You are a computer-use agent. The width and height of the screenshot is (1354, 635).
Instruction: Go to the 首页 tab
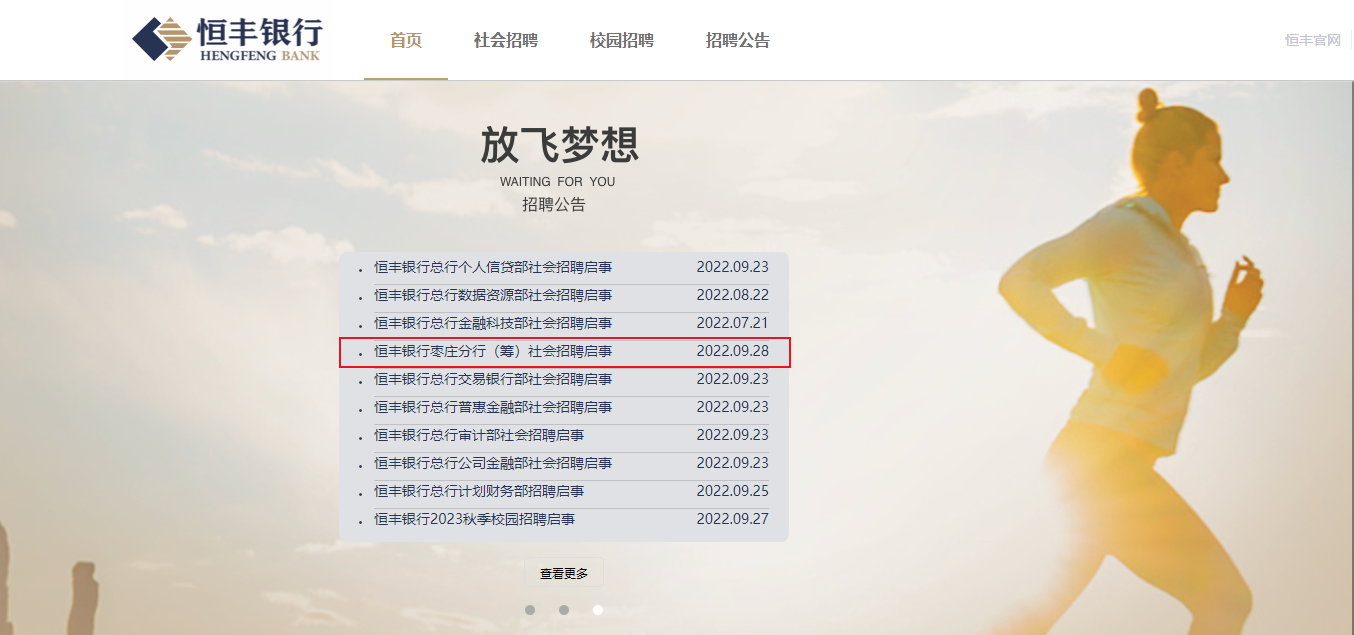click(x=406, y=41)
